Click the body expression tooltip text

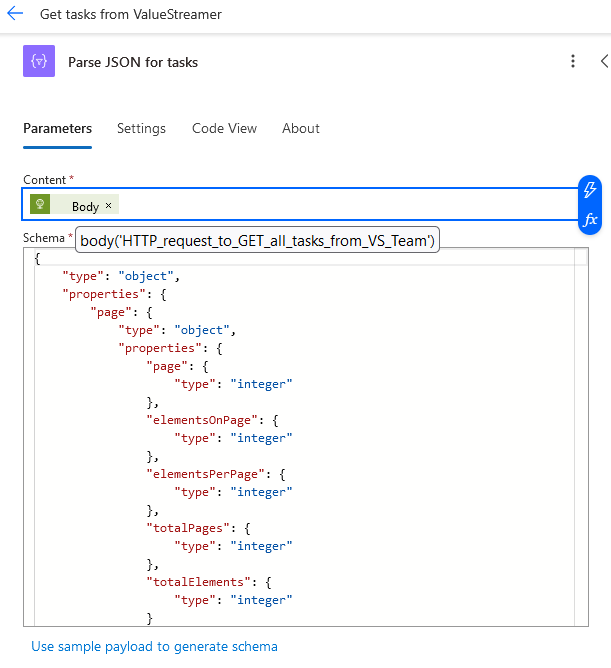(x=257, y=240)
